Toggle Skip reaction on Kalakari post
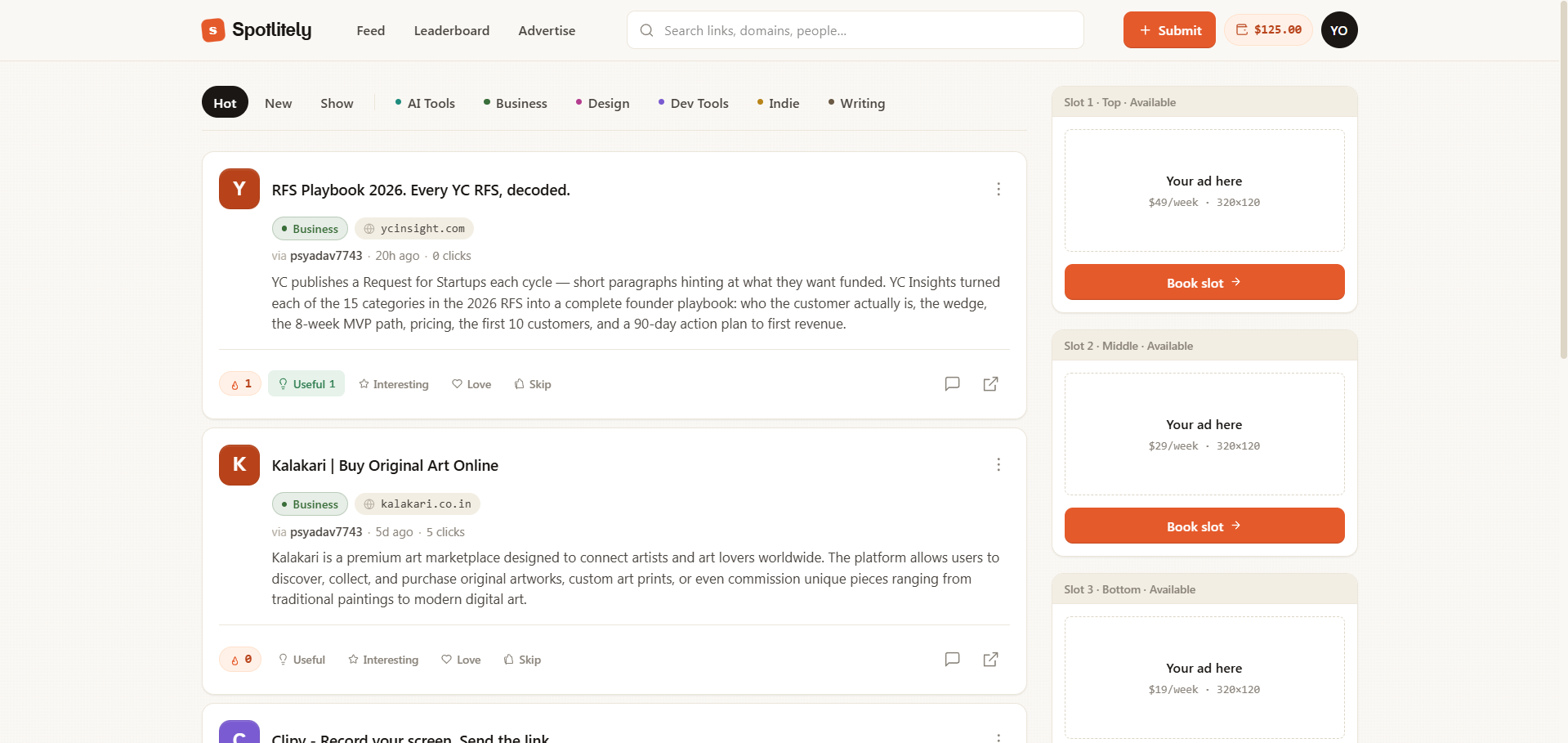The width and height of the screenshot is (1568, 743). coord(522,660)
